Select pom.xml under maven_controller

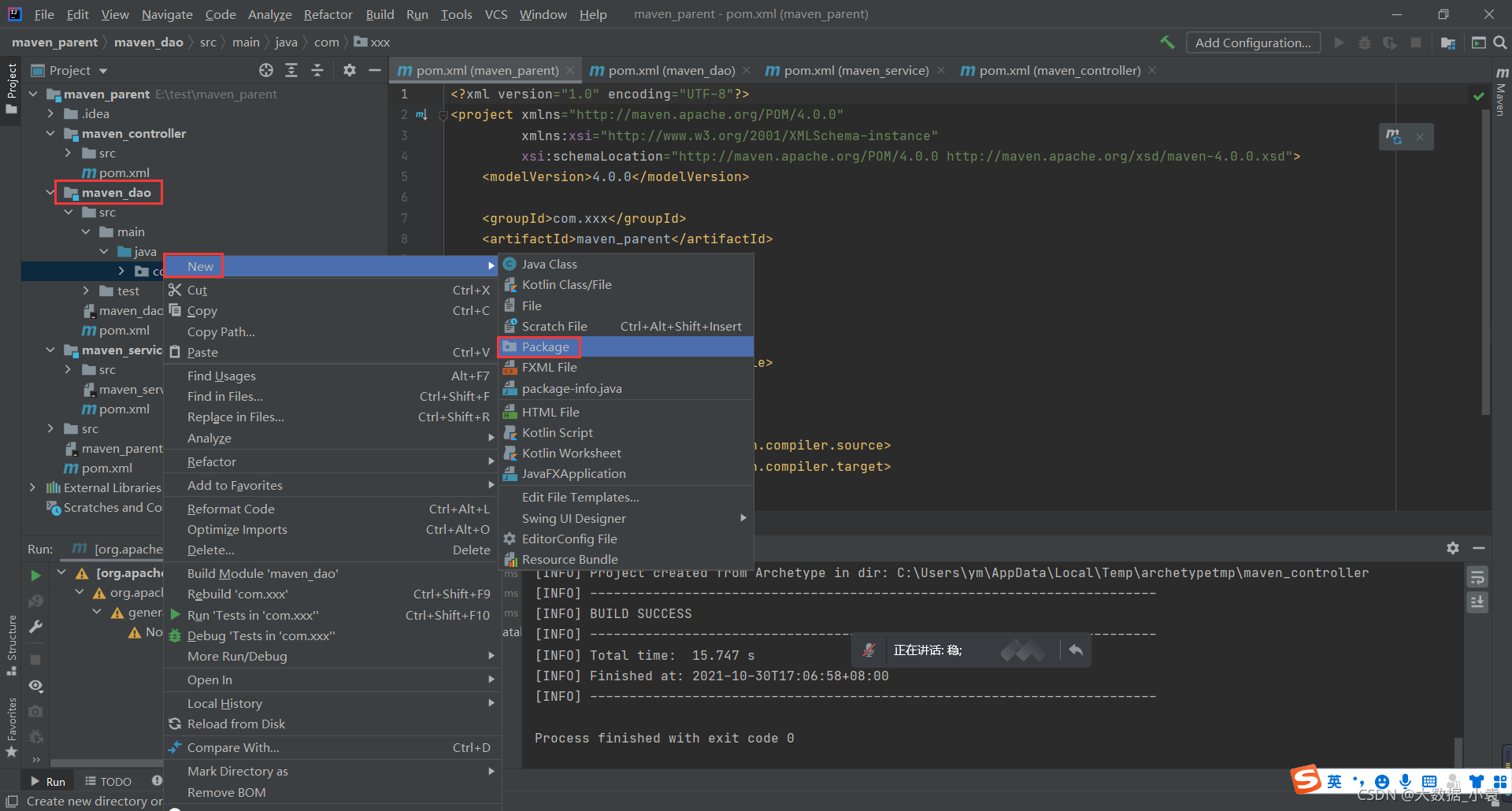click(124, 173)
